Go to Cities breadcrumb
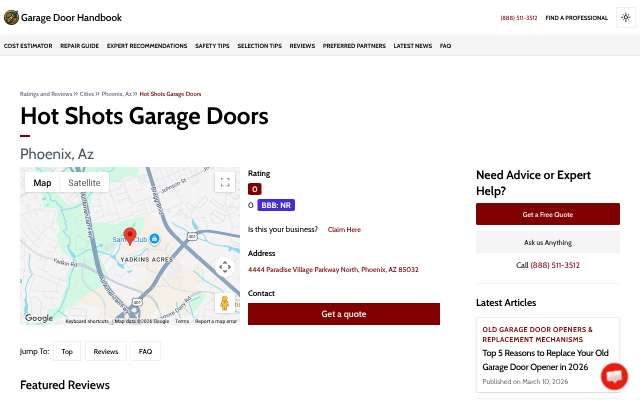 pyautogui.click(x=87, y=94)
